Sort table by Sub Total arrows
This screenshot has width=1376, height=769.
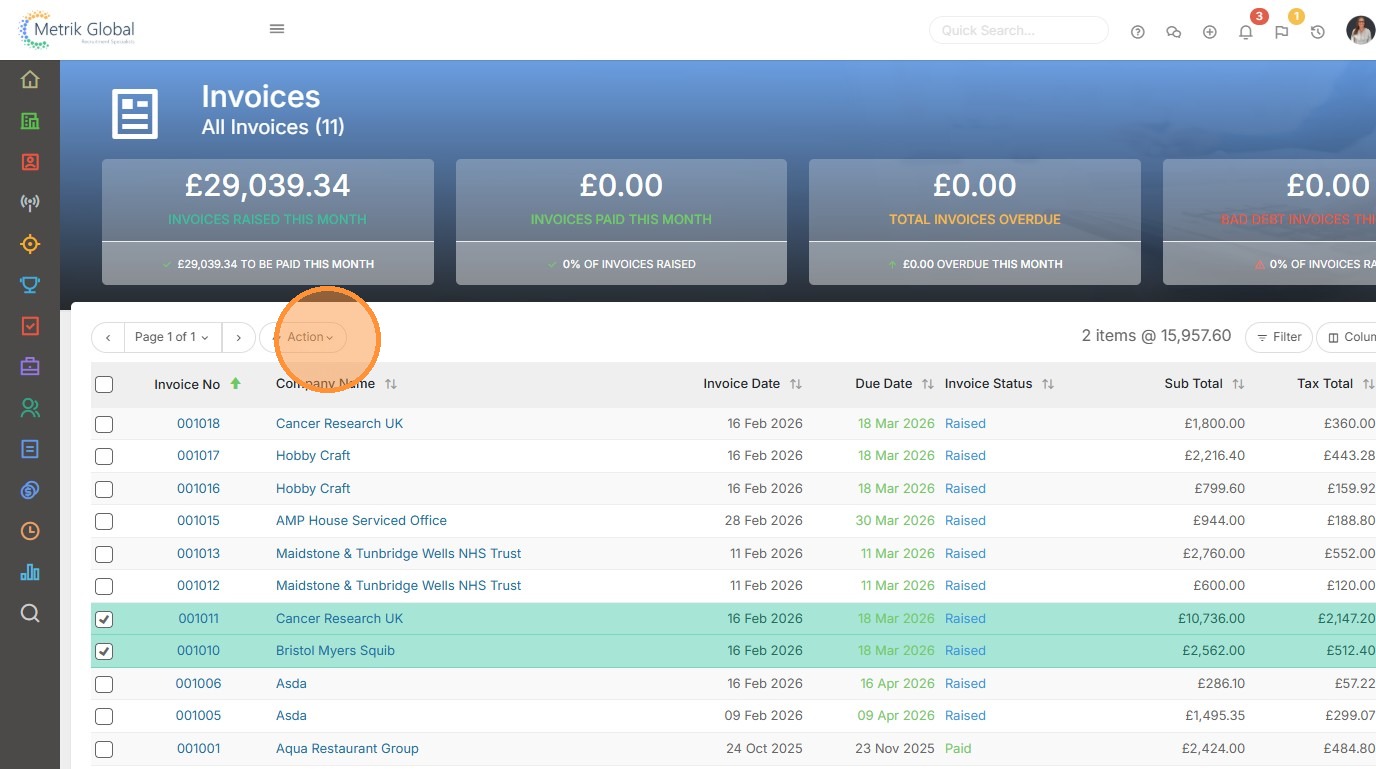(1238, 384)
